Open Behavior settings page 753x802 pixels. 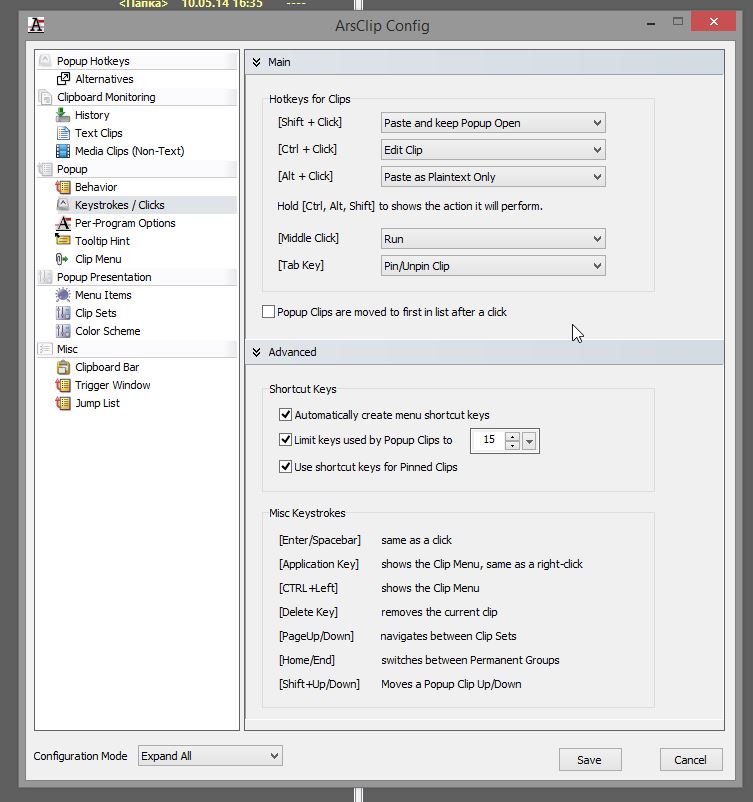96,187
